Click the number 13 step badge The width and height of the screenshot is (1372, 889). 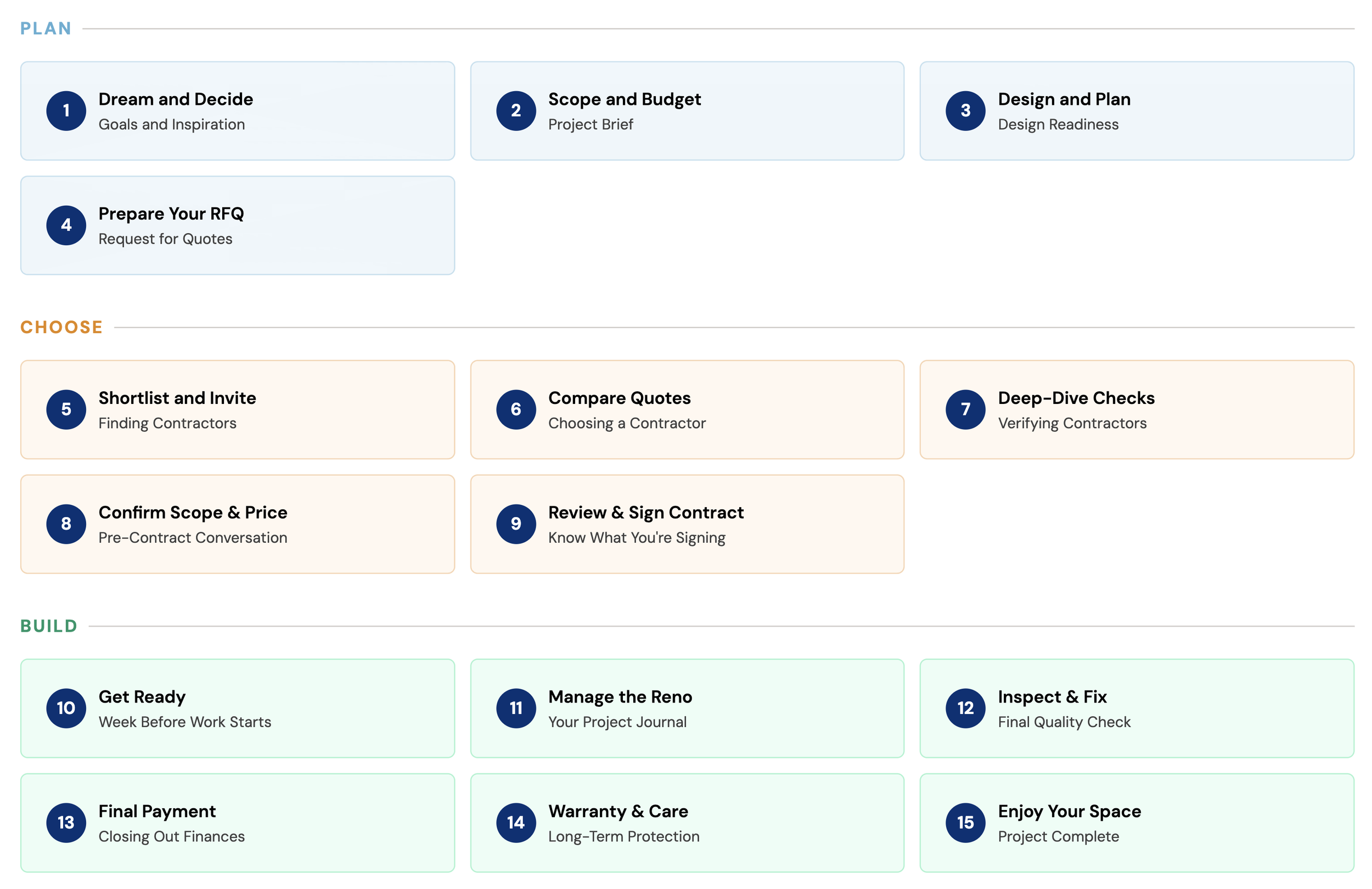66,823
